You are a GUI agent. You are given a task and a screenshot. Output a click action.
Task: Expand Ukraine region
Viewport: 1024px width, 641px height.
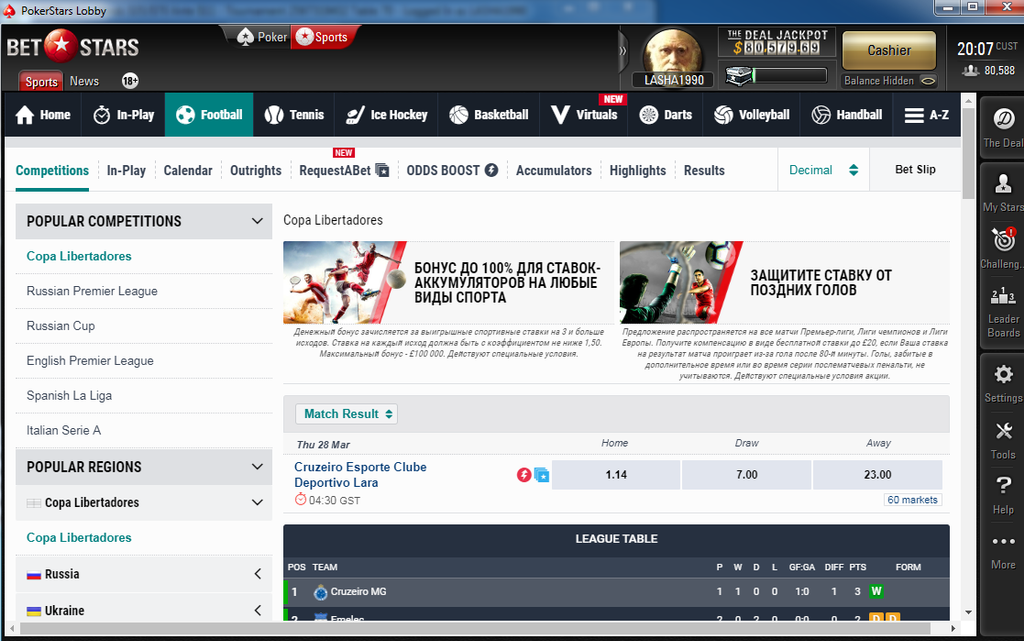[257, 610]
